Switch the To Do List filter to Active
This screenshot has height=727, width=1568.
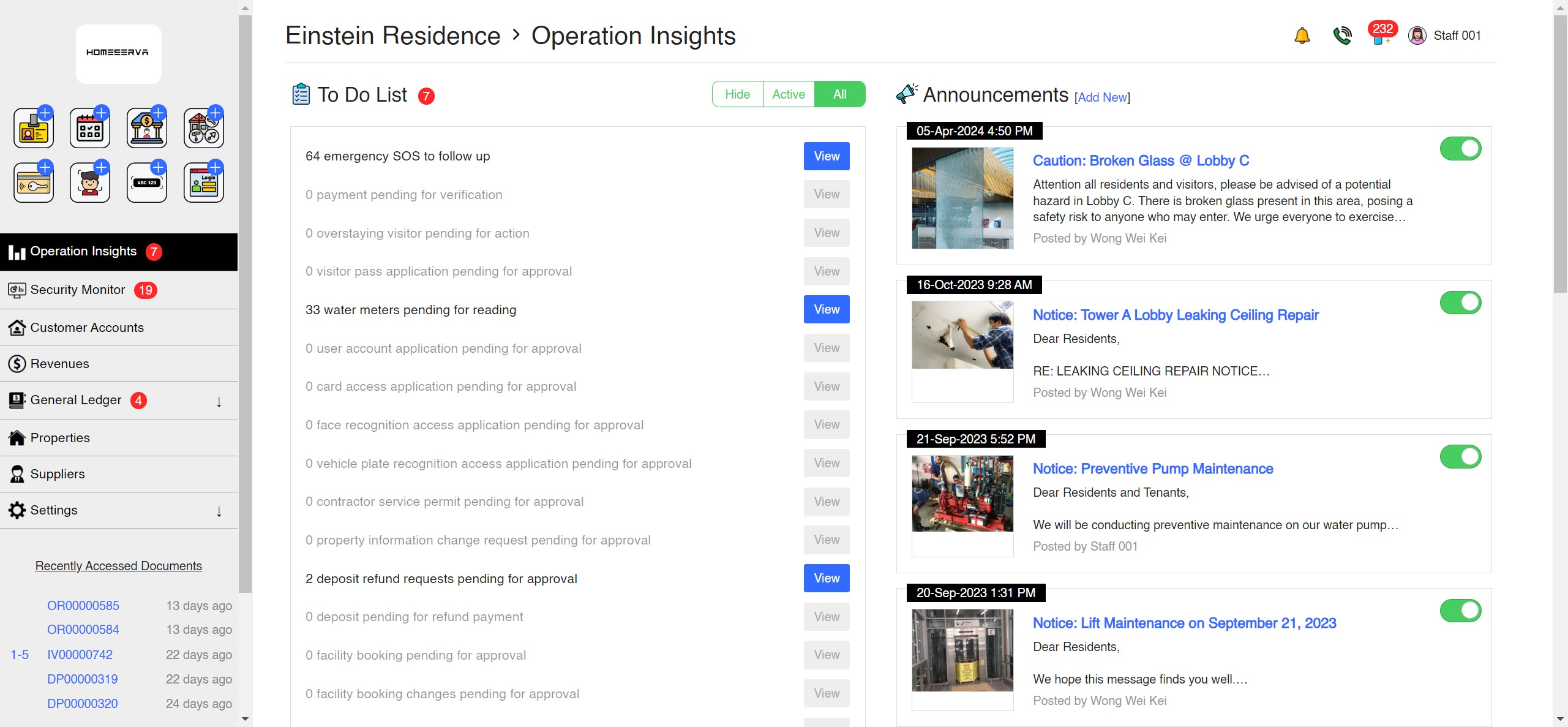point(788,94)
